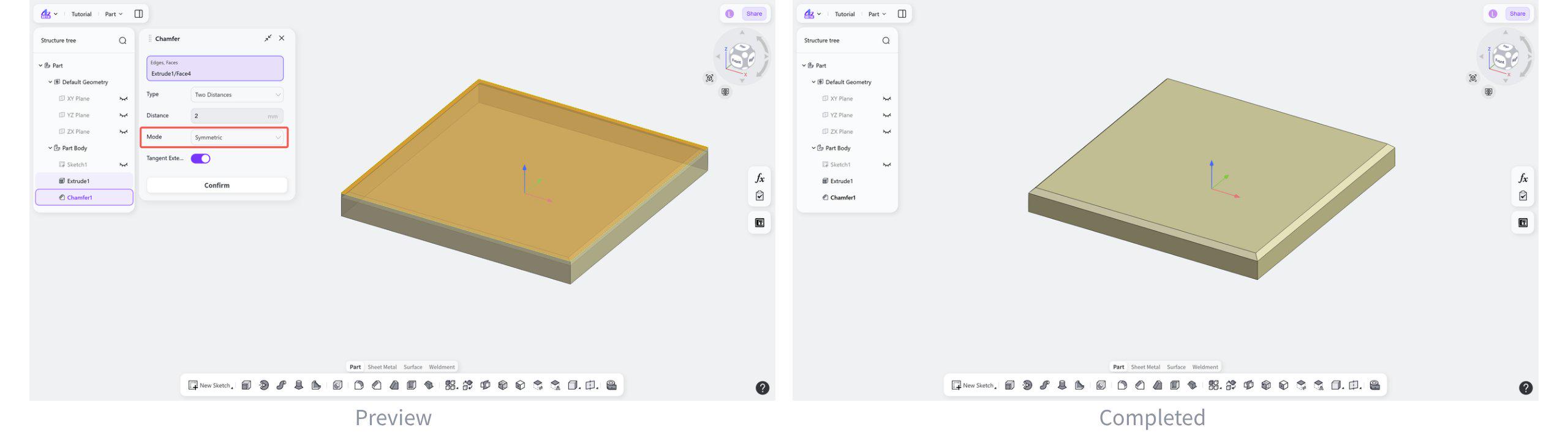Viewport: 1568px width, 446px height.
Task: Show the ZX Plane in Completed tree
Action: [887, 132]
